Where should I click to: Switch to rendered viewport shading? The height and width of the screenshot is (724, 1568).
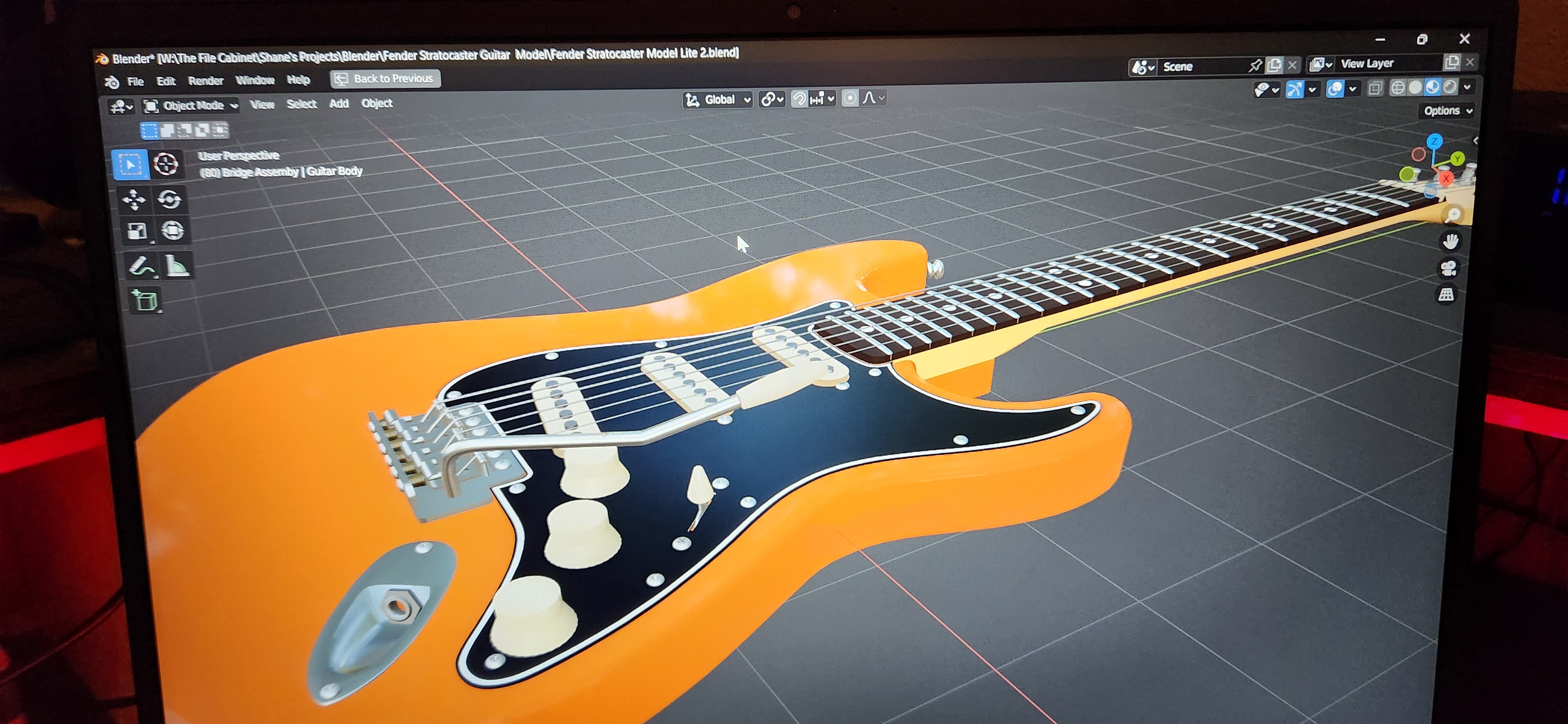tap(1450, 87)
